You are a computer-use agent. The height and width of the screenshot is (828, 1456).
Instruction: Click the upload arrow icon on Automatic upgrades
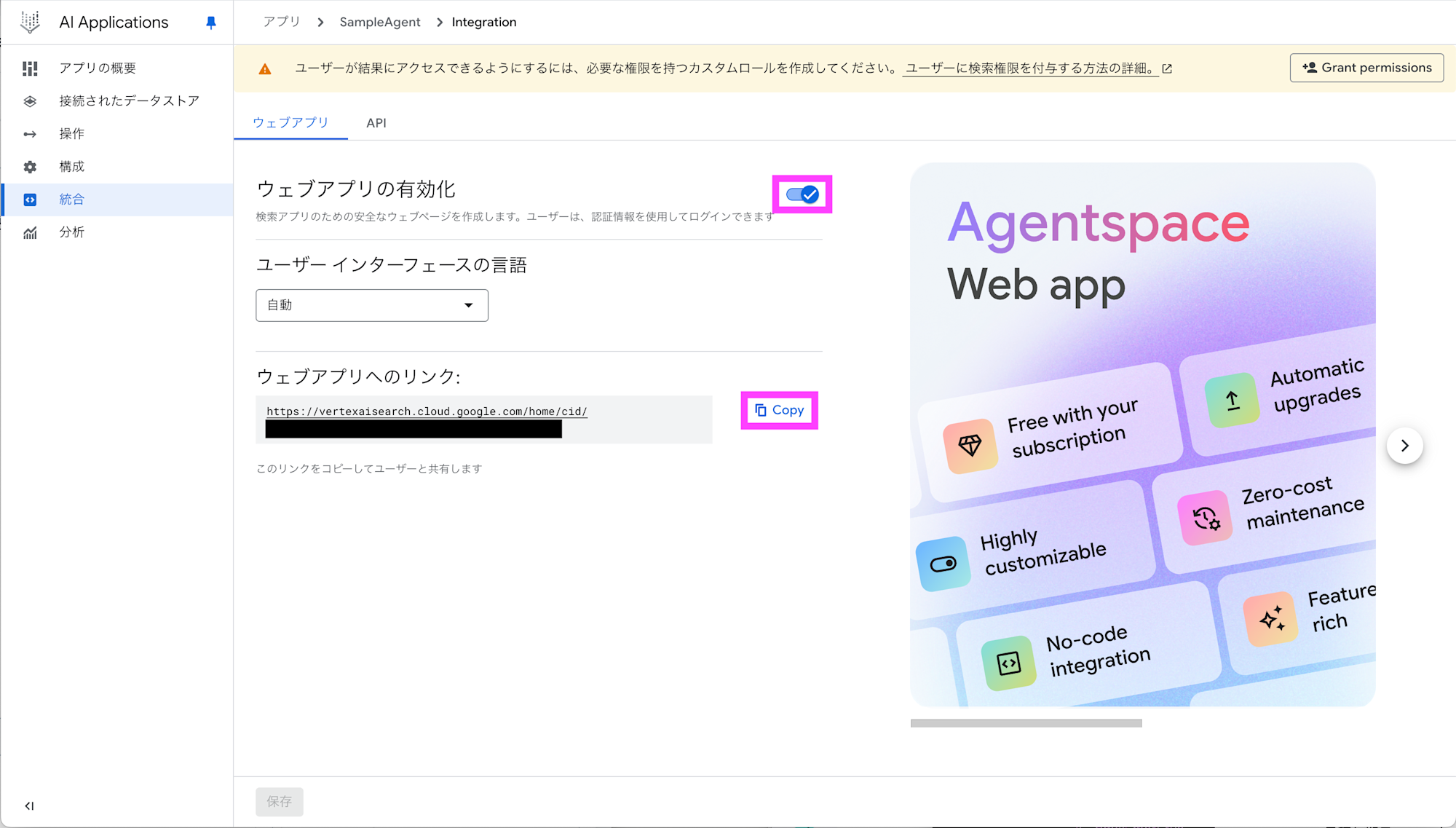pos(1232,400)
